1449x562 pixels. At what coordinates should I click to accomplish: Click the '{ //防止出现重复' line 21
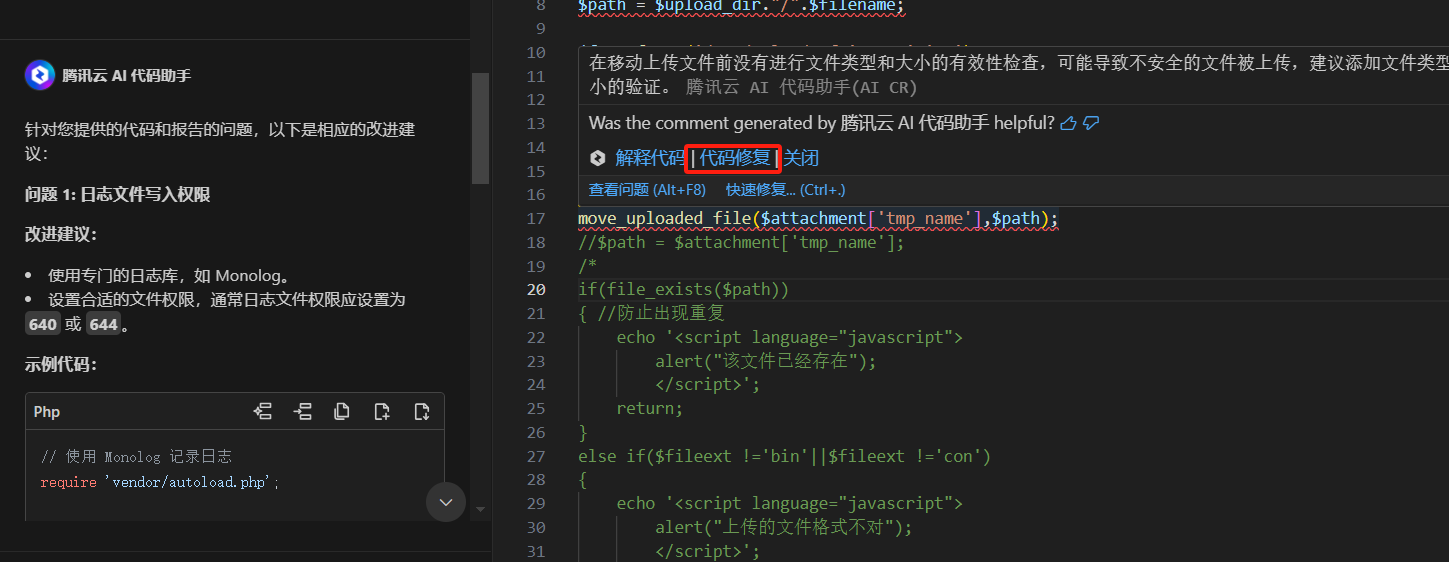pyautogui.click(x=651, y=313)
